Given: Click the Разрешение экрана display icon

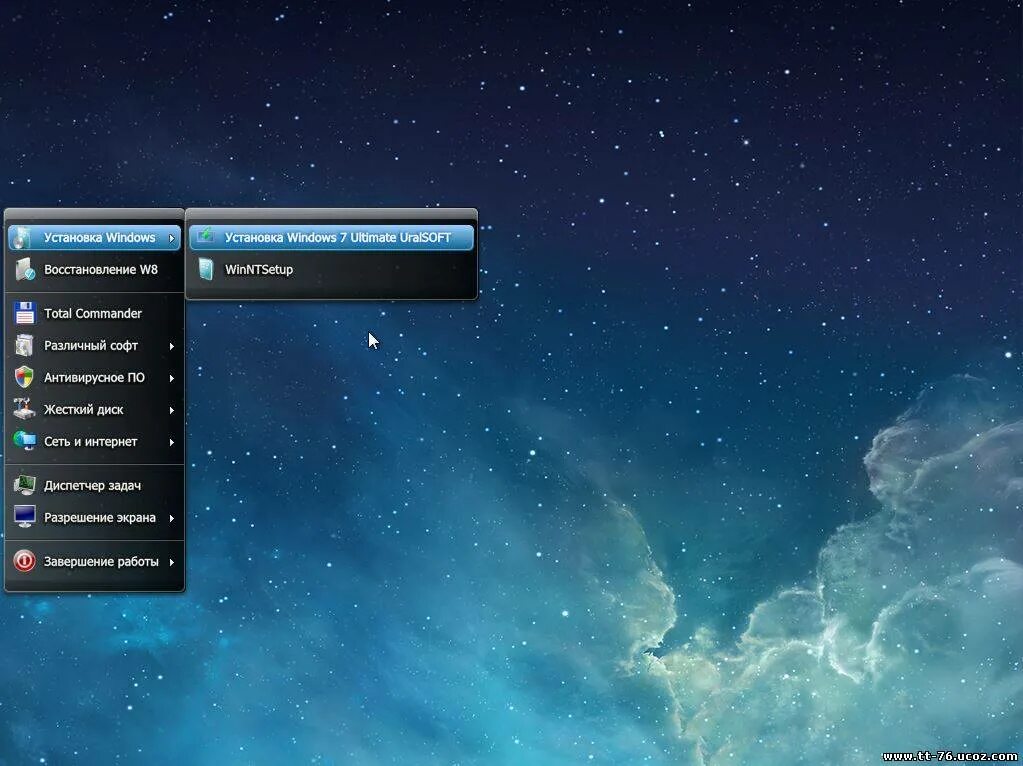Looking at the screenshot, I should (x=25, y=517).
